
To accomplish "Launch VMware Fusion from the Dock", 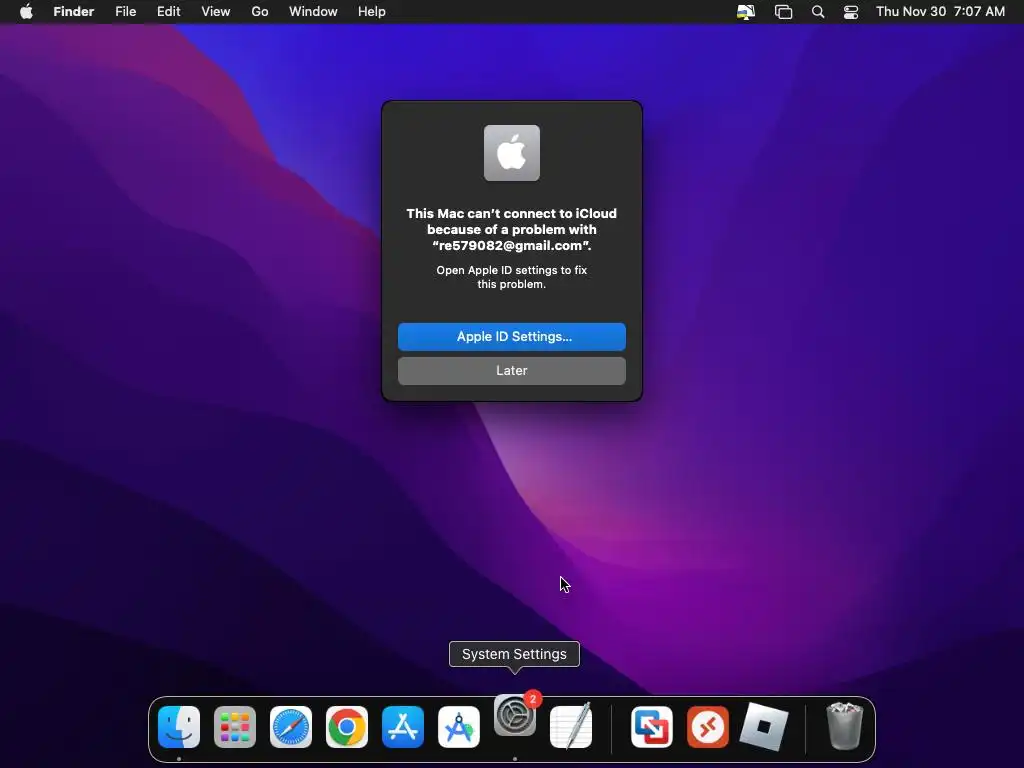I will click(x=652, y=727).
